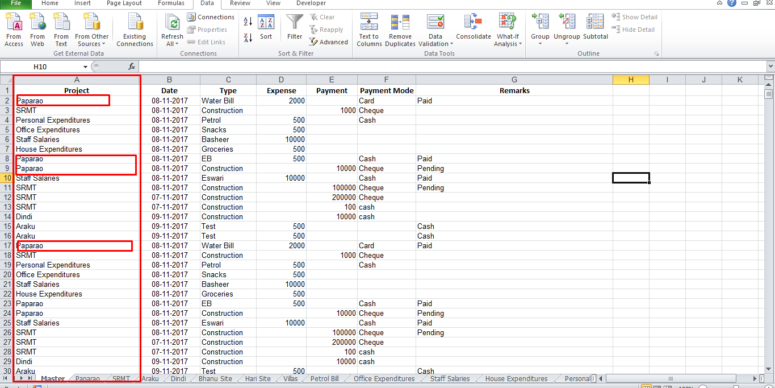Sort Z to A descending
Screen dimensions: 775x388
click(248, 37)
